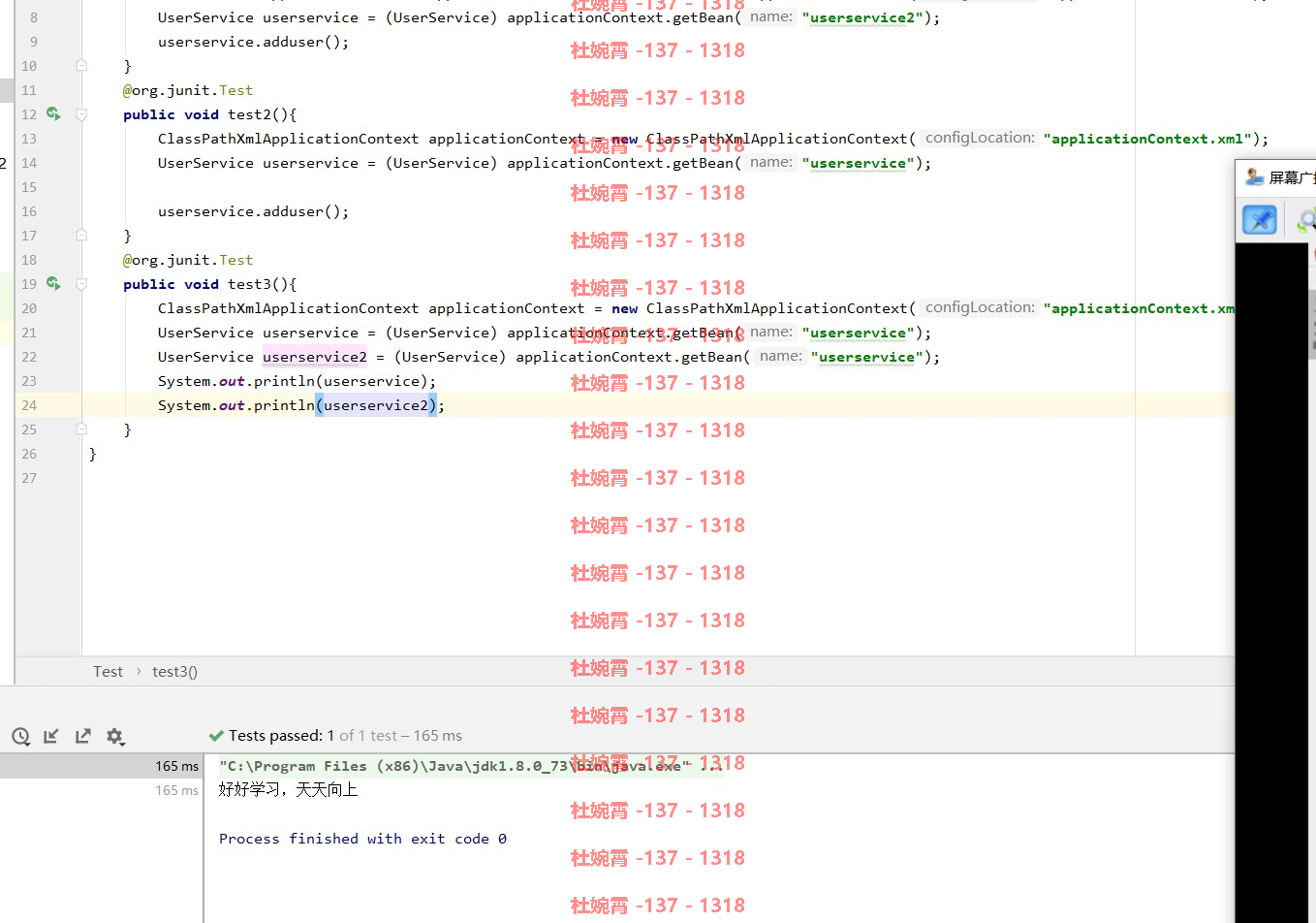Open the test runner settings gear
Screen dimensions: 1316x923
(x=115, y=737)
